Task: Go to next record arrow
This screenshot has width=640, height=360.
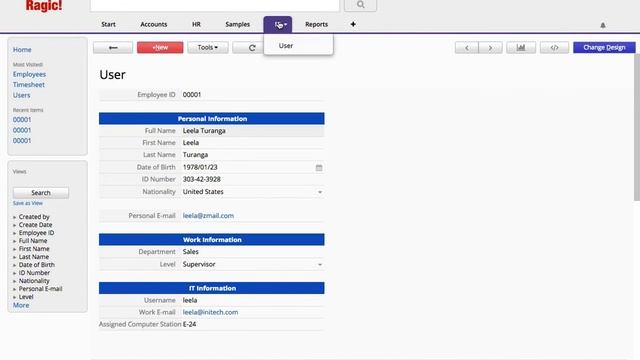Action: pyautogui.click(x=490, y=48)
